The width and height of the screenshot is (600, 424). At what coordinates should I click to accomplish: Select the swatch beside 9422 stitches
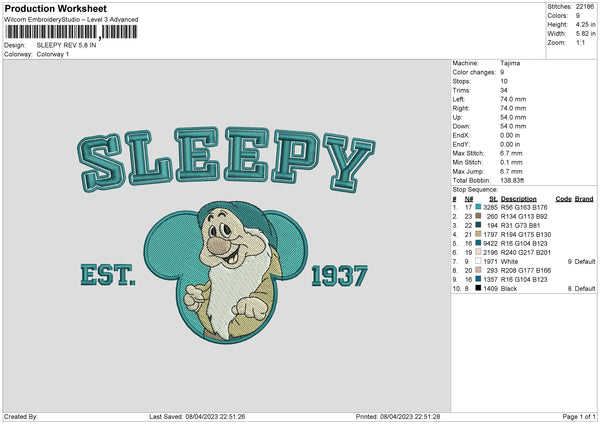(x=478, y=243)
